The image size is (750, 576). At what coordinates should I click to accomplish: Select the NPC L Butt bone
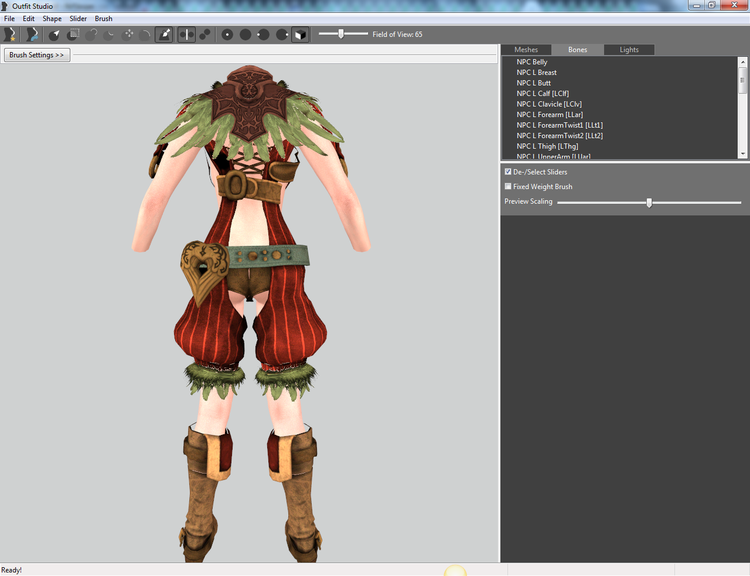pos(534,83)
